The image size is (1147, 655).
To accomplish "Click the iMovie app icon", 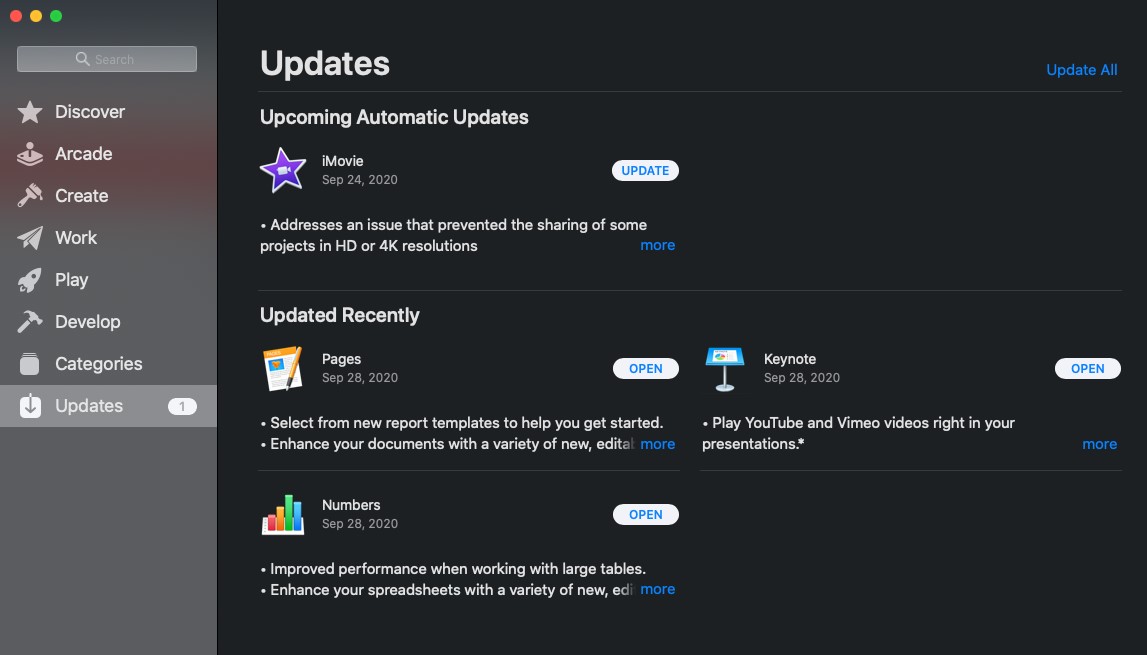I will (283, 170).
